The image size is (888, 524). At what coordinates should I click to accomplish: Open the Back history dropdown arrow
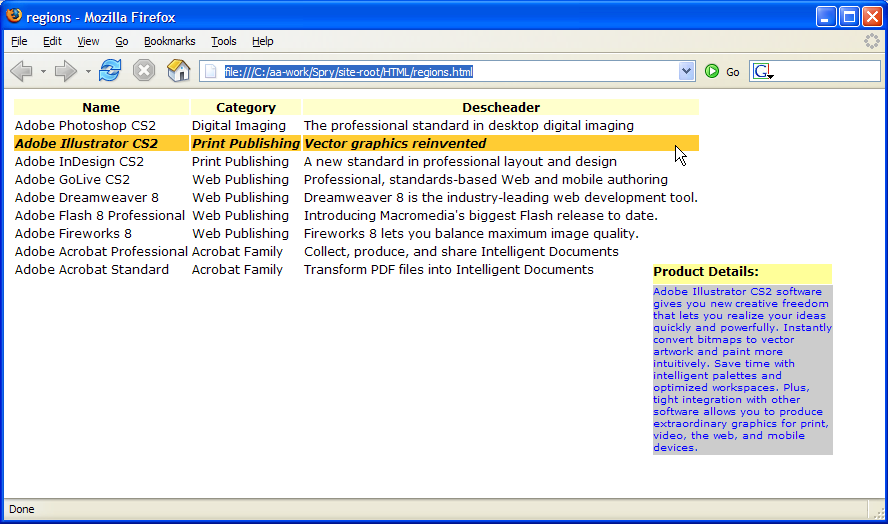point(43,71)
